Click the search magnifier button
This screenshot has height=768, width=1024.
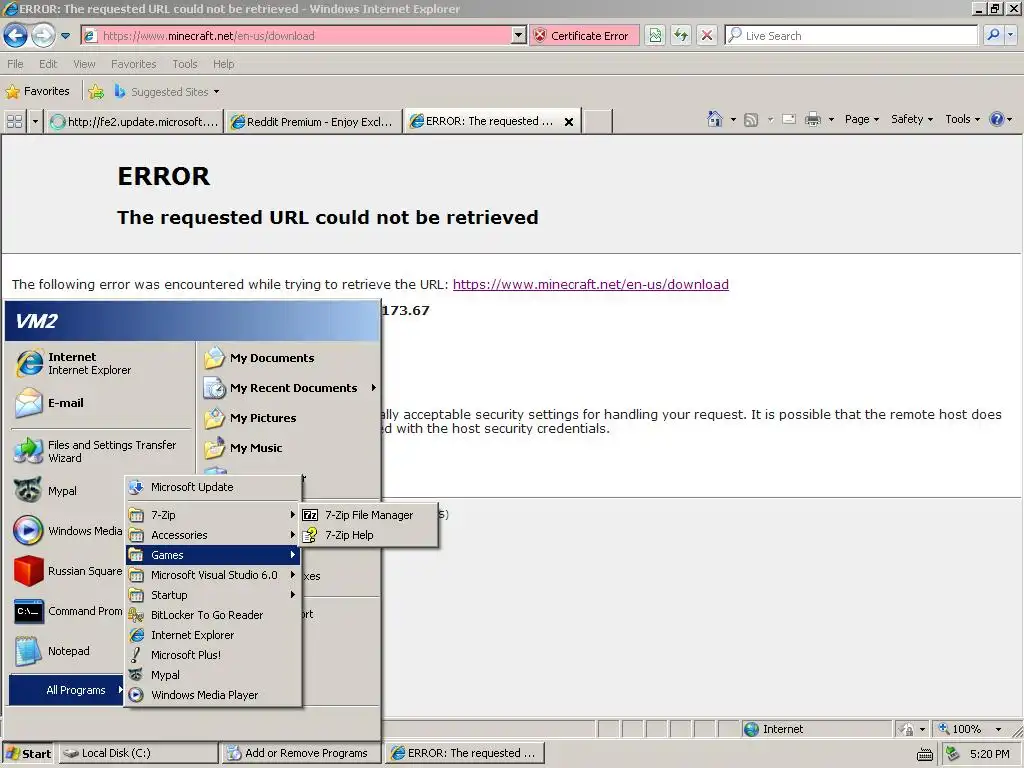[993, 35]
